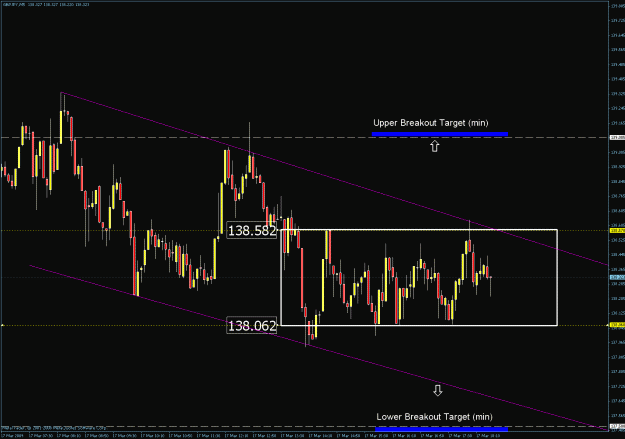Select the Lower Breakout Target (min) label
Image resolution: width=625 pixels, height=439 pixels.
point(434,417)
